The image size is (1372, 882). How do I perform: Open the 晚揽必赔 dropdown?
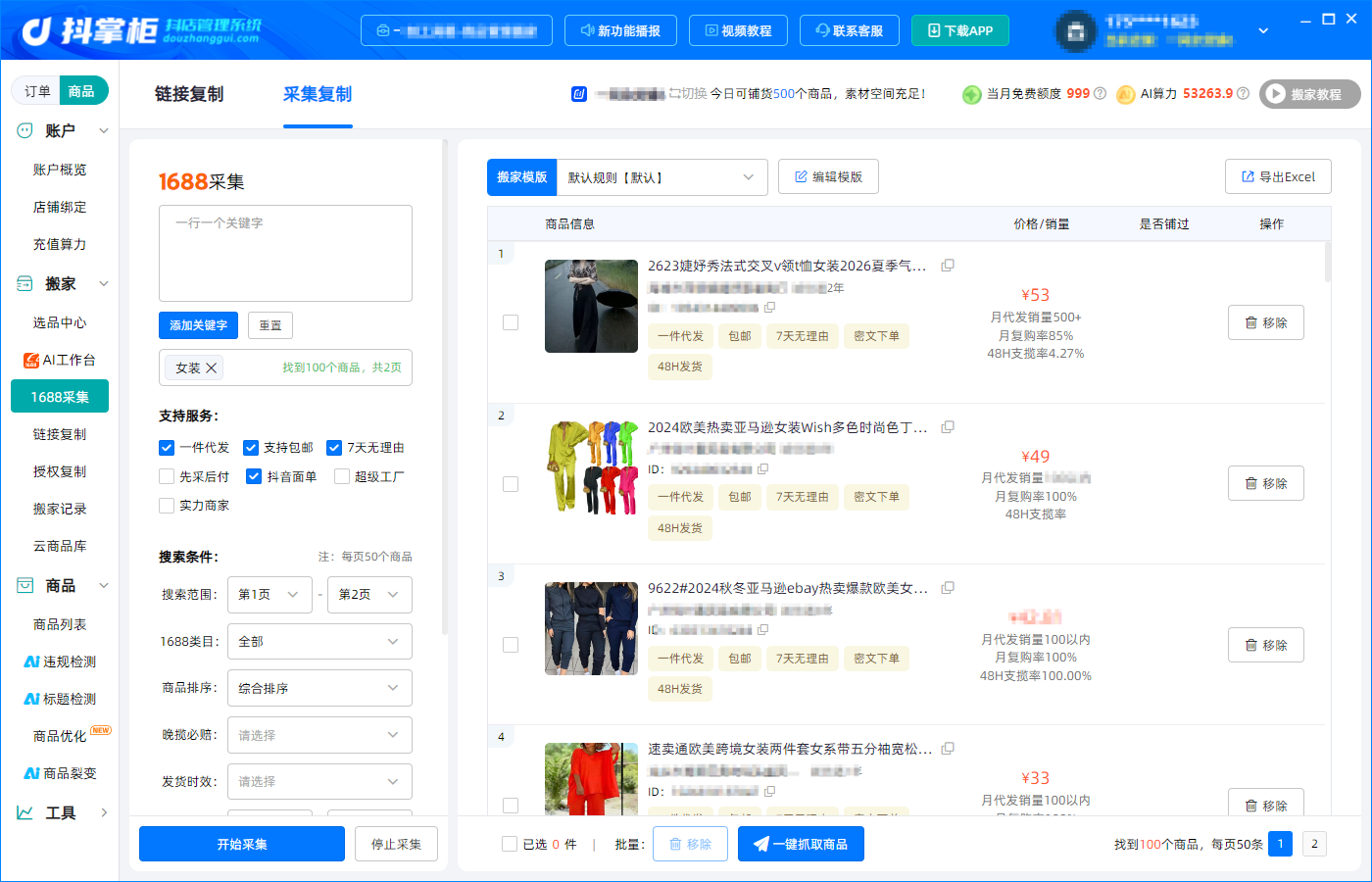[319, 735]
